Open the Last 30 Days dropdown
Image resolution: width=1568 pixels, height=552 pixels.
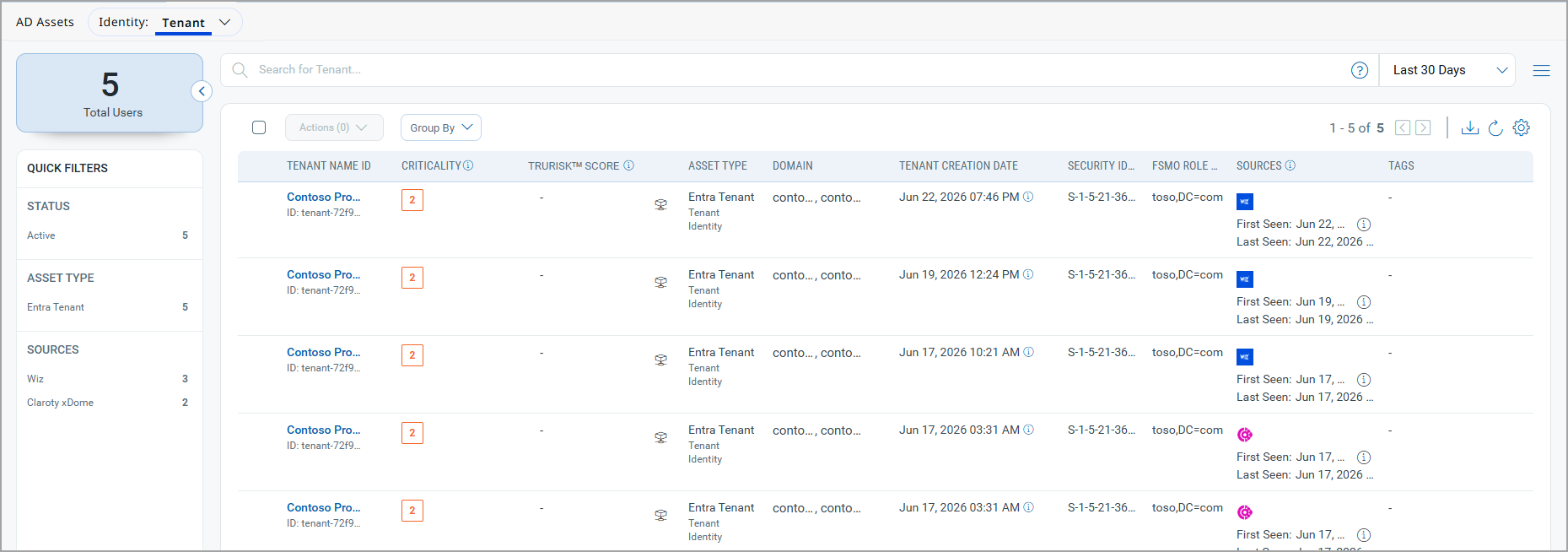pos(1447,70)
